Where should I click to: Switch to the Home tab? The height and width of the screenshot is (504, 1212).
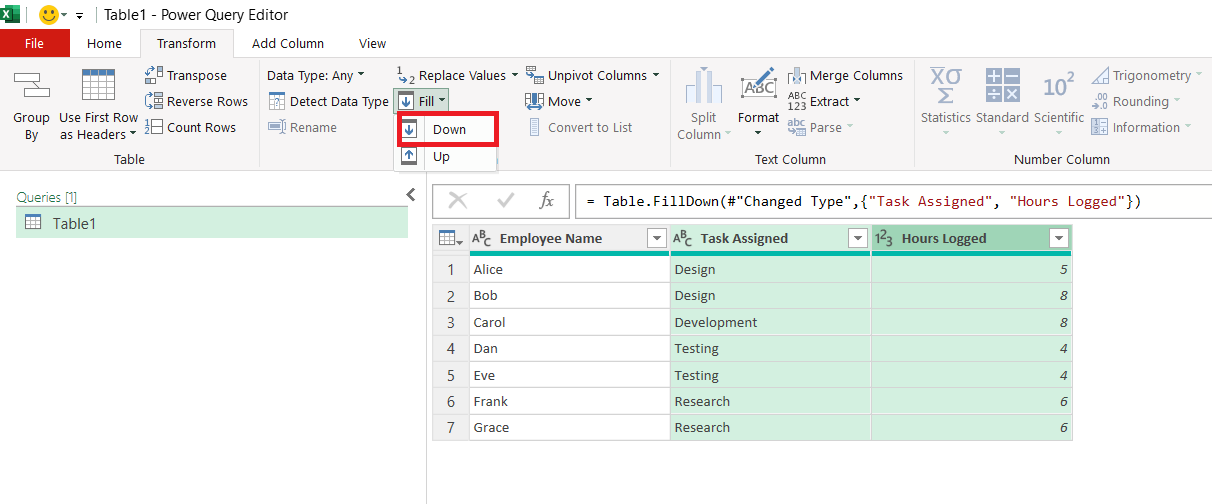104,43
